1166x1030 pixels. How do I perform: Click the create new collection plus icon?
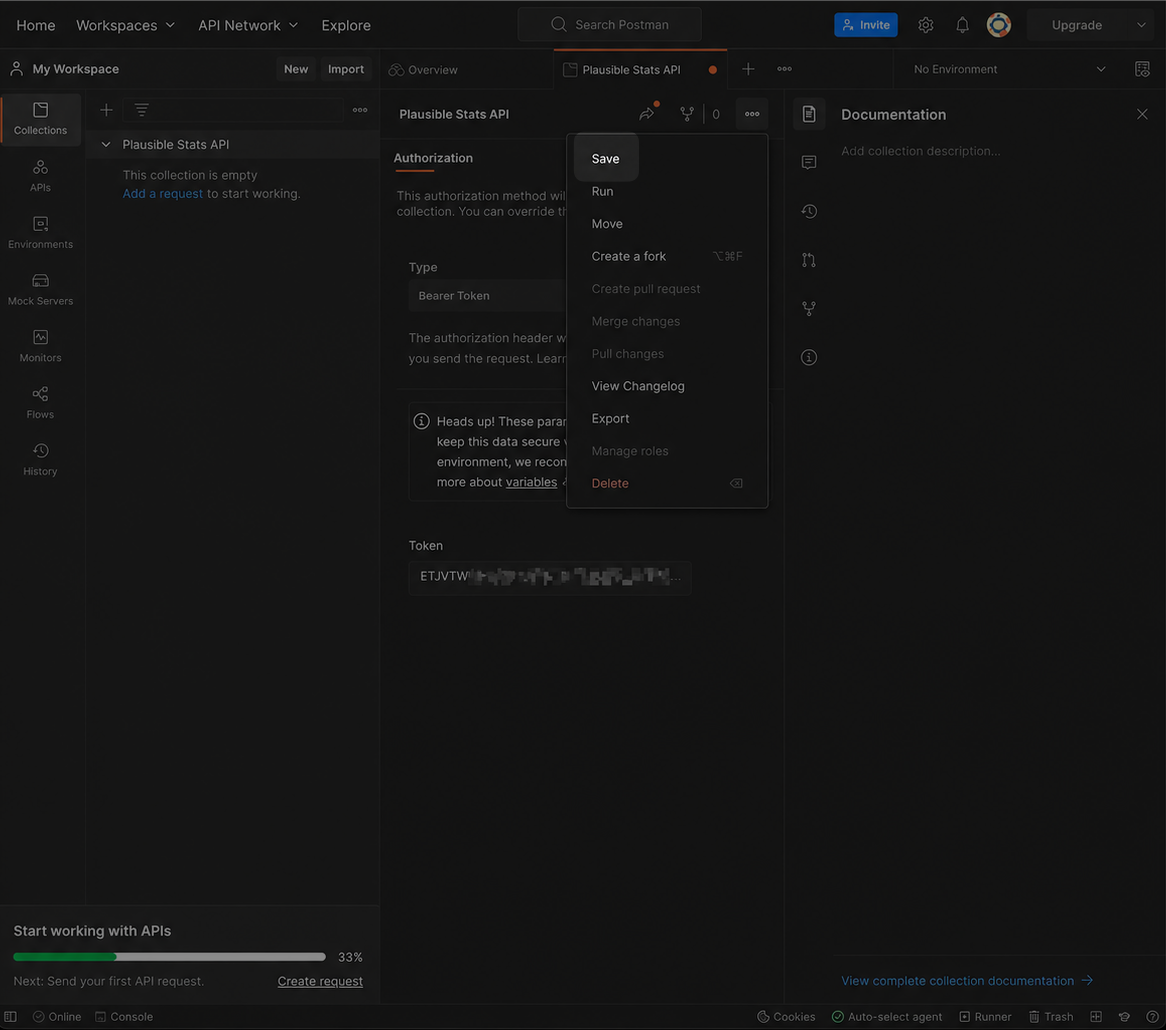(106, 110)
